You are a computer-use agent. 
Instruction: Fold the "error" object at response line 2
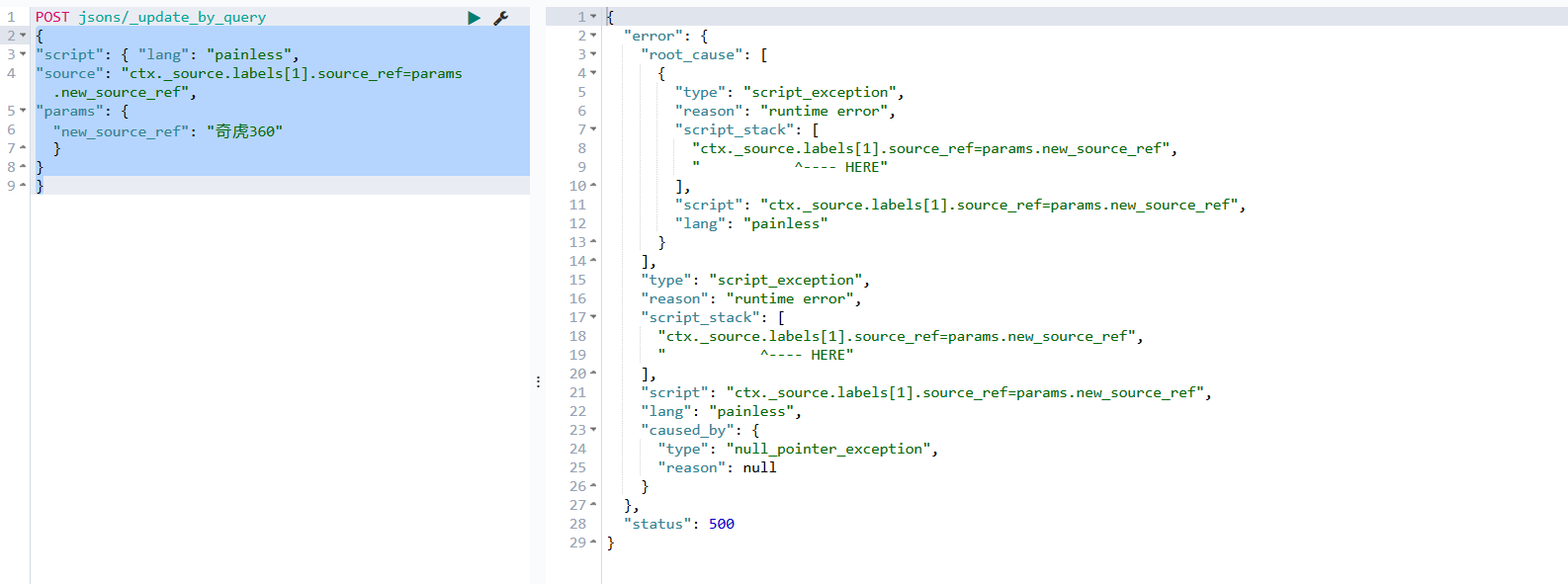click(593, 36)
